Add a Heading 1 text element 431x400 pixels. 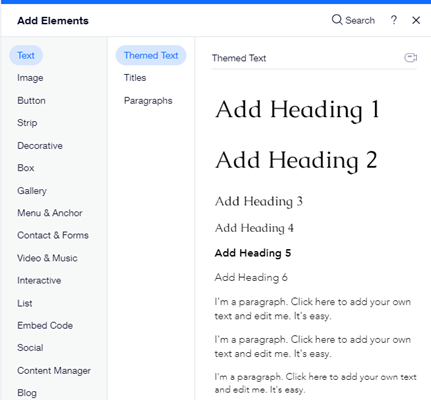coord(297,110)
